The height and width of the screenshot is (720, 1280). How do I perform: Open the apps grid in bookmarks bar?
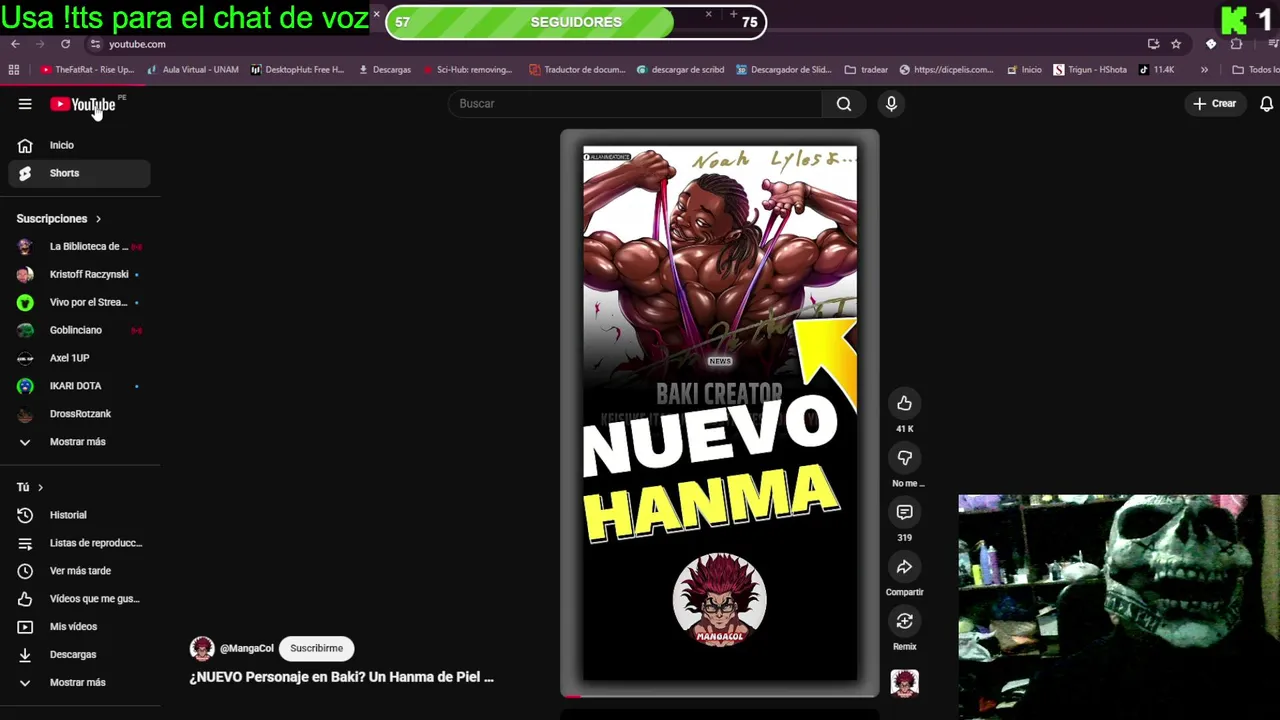pos(14,70)
